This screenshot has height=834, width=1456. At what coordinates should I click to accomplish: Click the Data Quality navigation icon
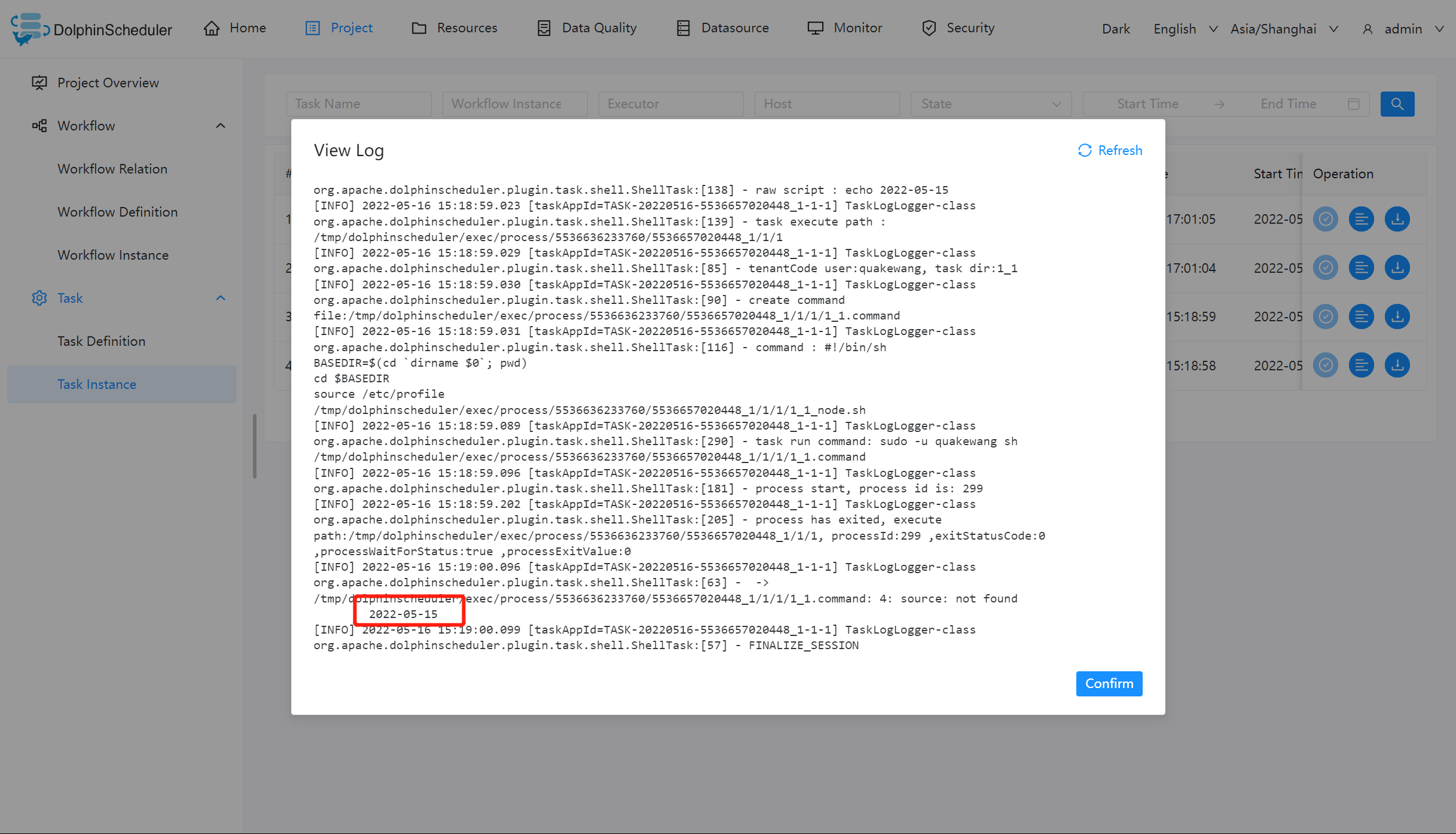(x=544, y=28)
